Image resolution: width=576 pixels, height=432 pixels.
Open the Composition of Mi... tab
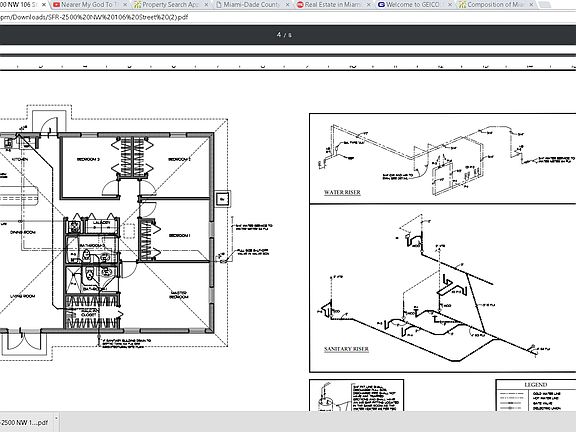point(496,5)
